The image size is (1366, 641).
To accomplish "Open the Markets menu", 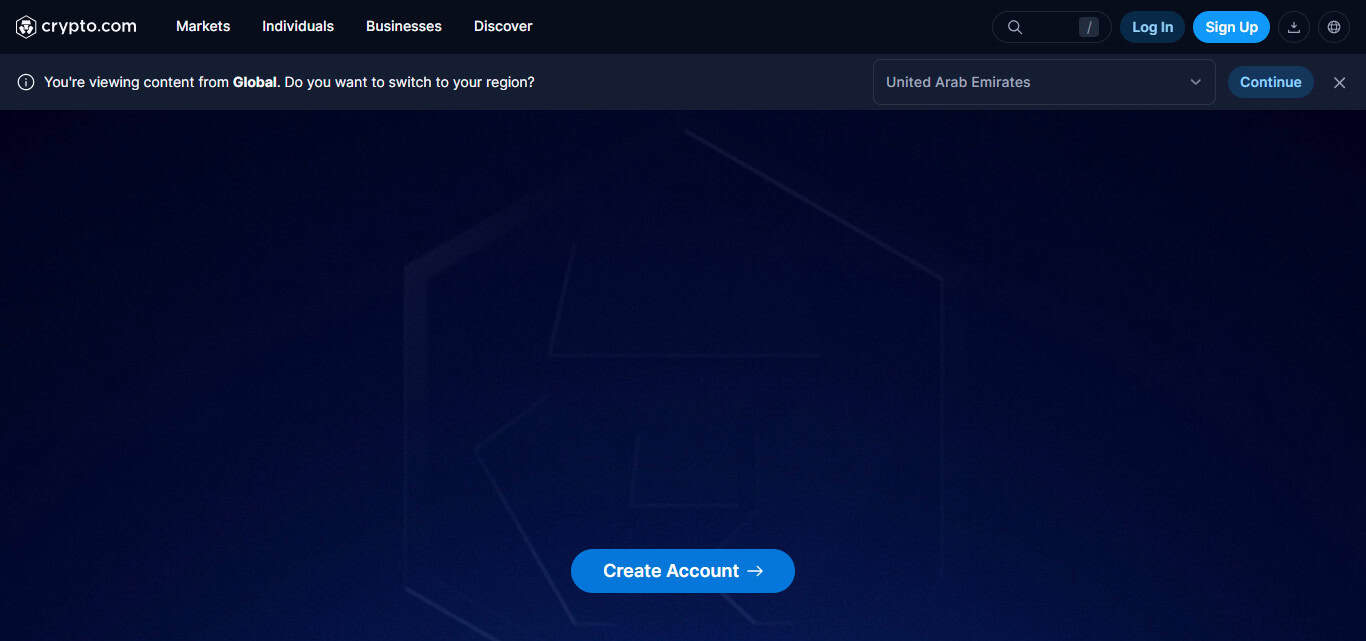I will (x=203, y=27).
